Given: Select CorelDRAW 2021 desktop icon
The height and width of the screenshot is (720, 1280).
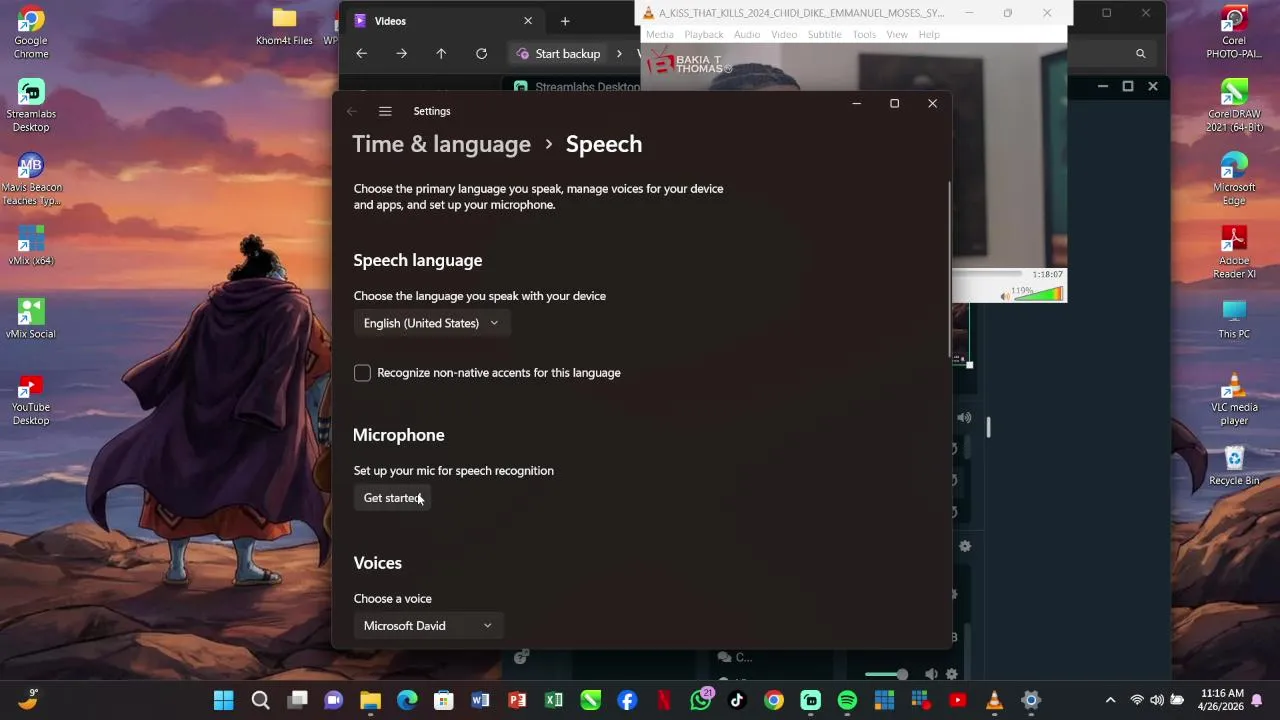Looking at the screenshot, I should (x=1234, y=106).
